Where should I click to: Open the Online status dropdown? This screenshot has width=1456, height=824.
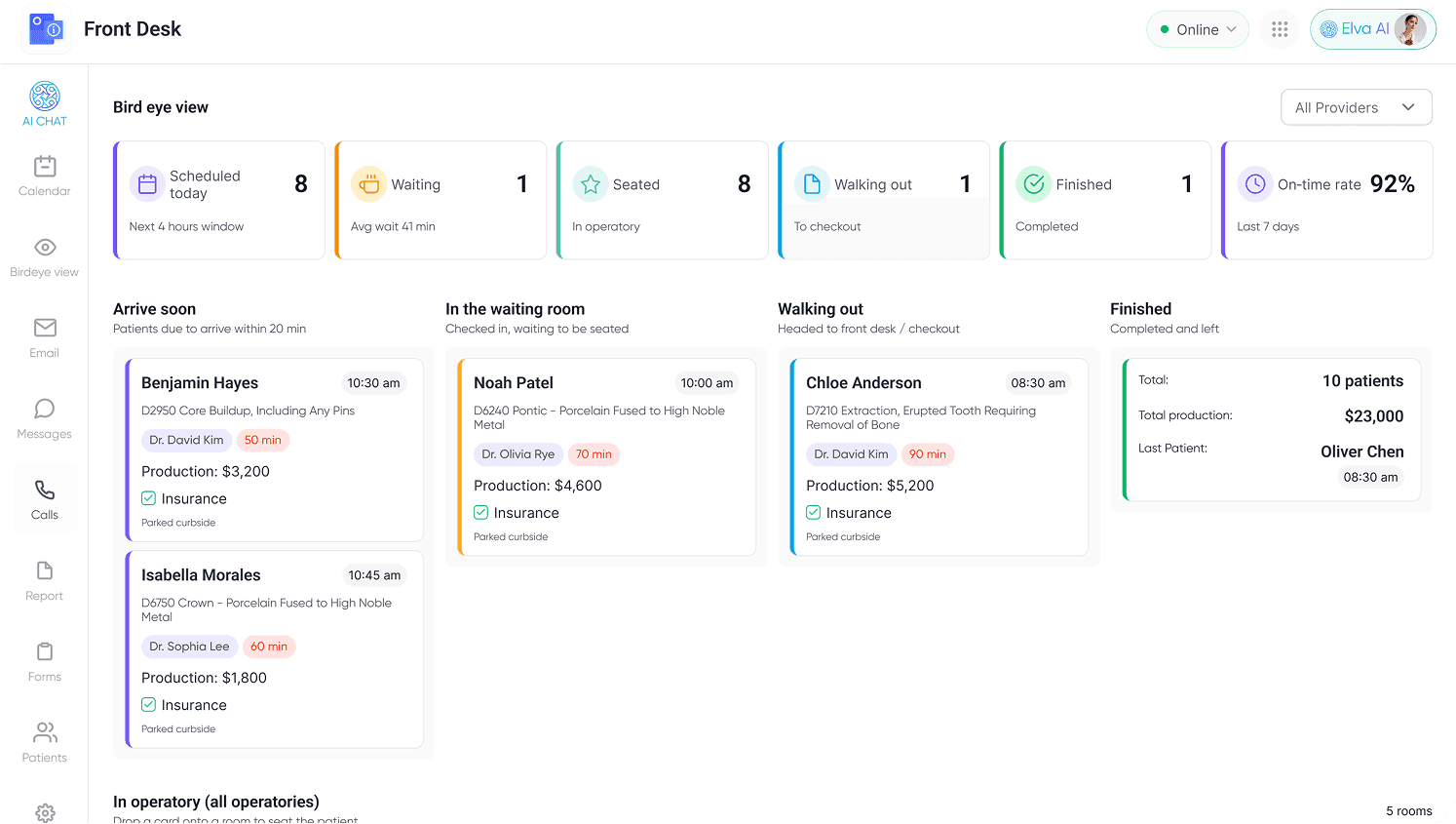[1197, 29]
